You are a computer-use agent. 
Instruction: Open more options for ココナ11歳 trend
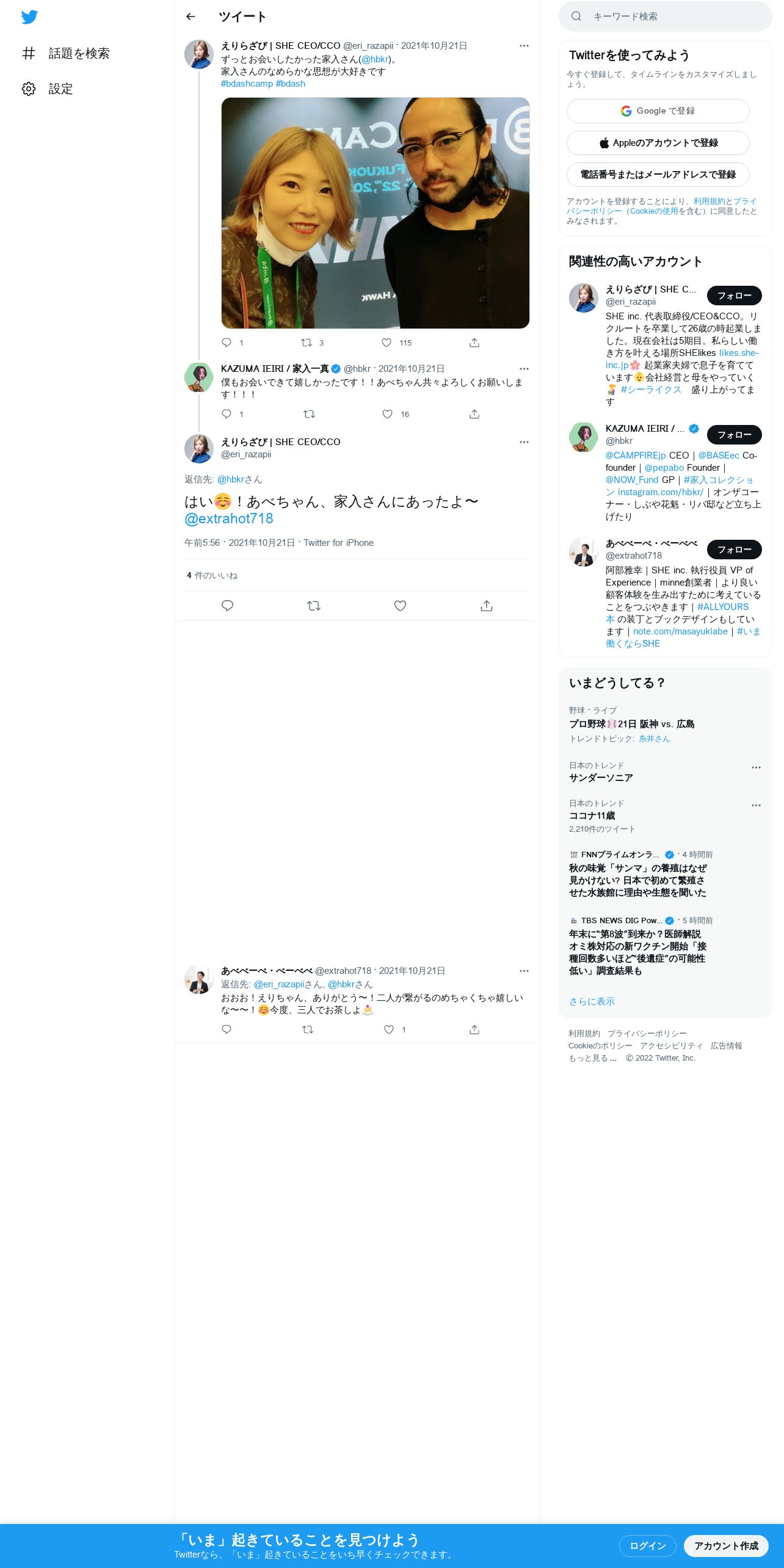coord(756,805)
